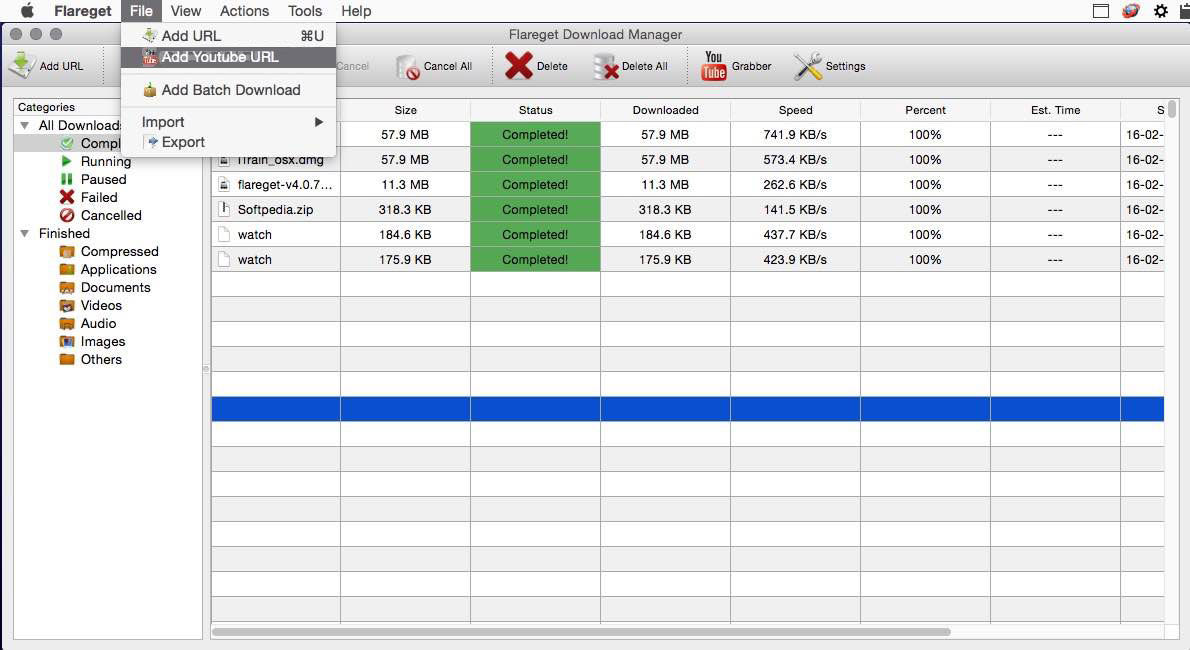
Task: Collapse the All Downloads tree node
Action: click(x=24, y=125)
